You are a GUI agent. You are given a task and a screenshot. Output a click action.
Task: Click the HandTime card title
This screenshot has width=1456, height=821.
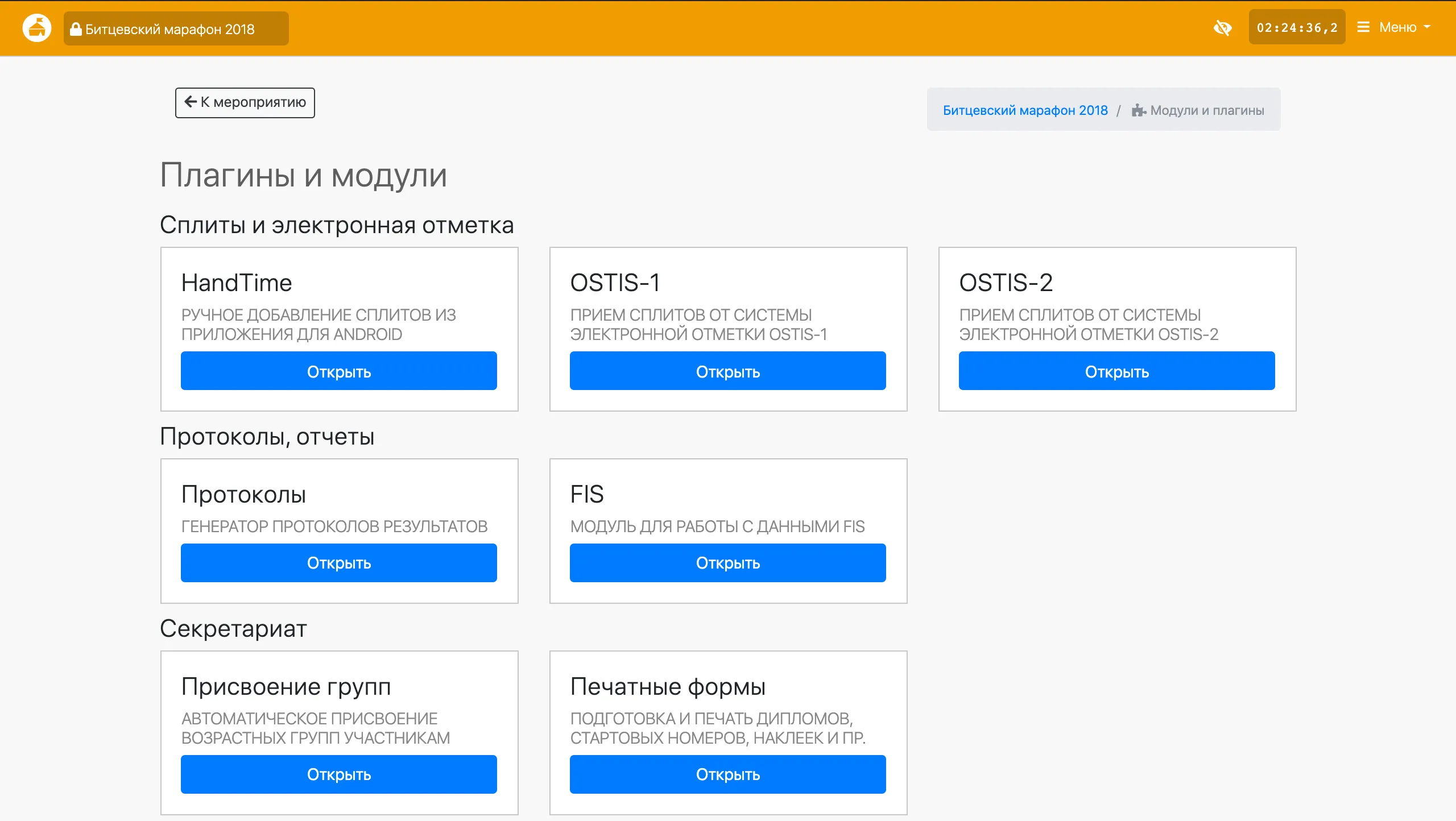237,283
